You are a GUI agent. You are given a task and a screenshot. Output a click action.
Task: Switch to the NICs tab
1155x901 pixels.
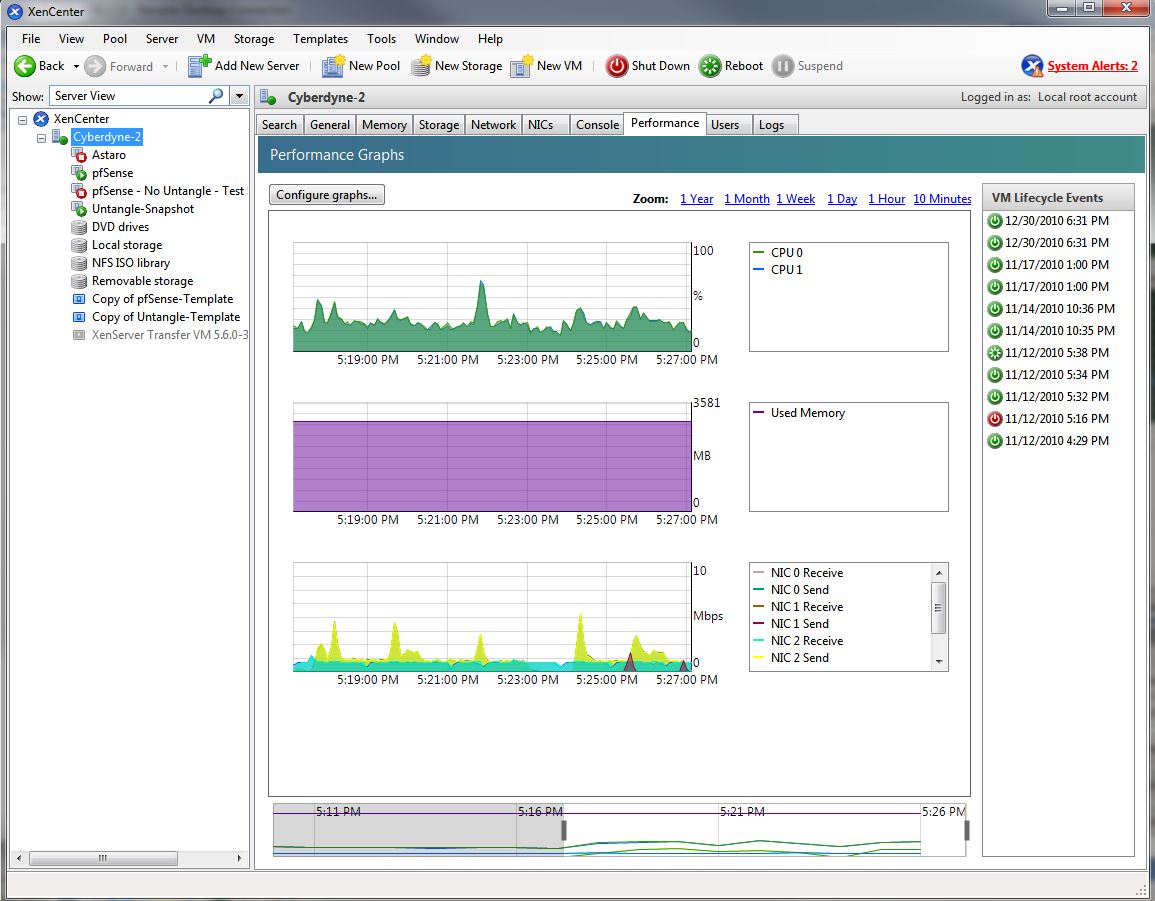click(546, 125)
